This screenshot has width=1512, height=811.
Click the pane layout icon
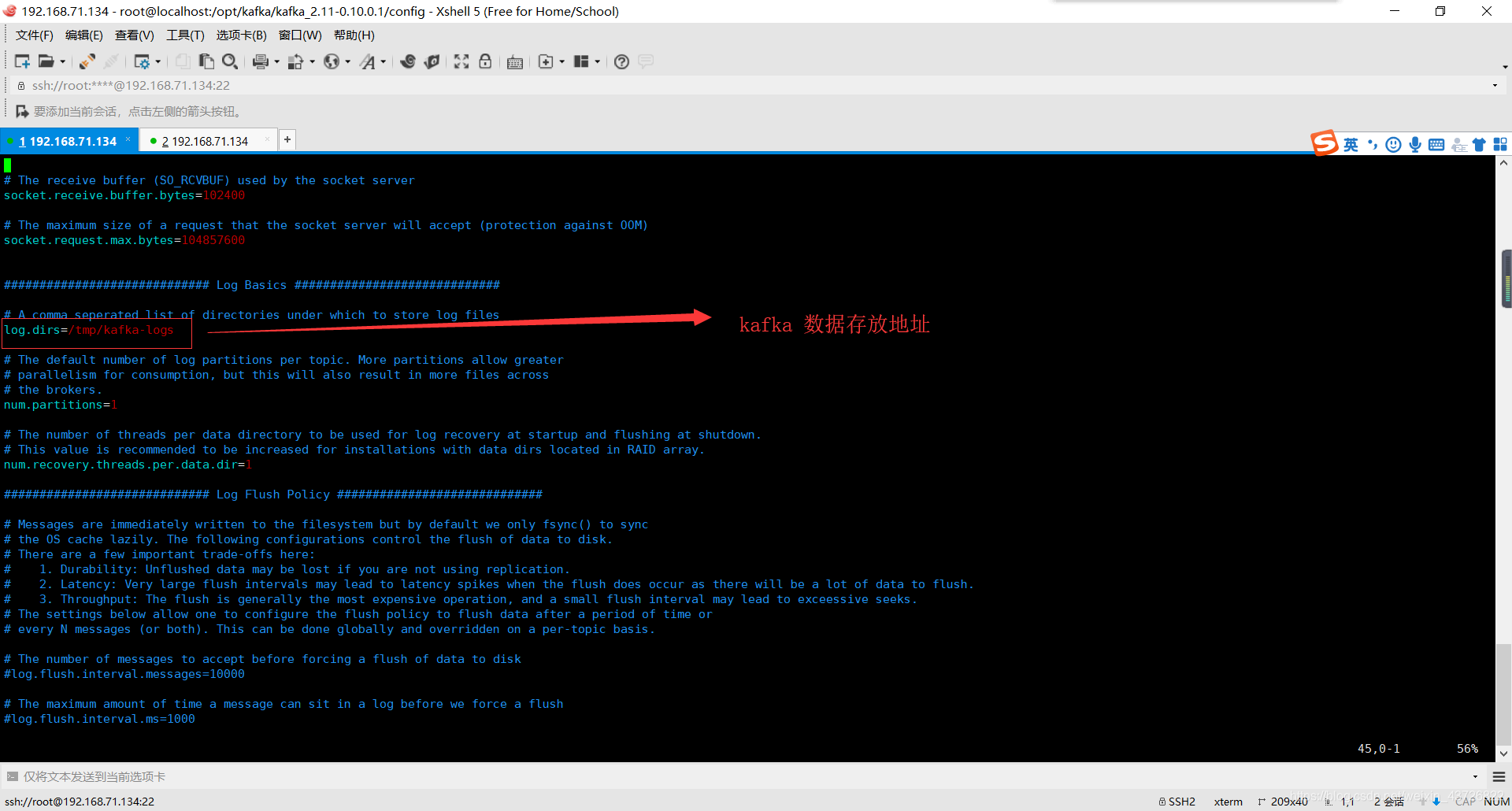[x=581, y=61]
